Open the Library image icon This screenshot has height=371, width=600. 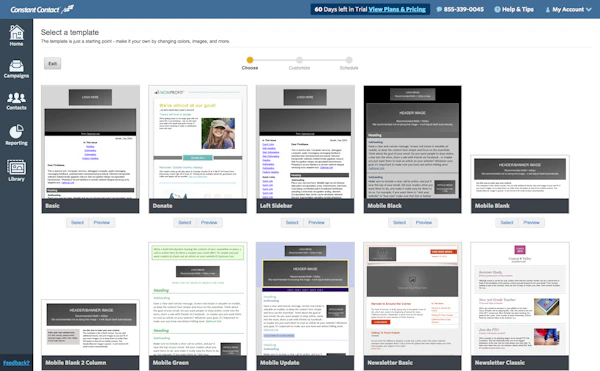pyautogui.click(x=16, y=168)
